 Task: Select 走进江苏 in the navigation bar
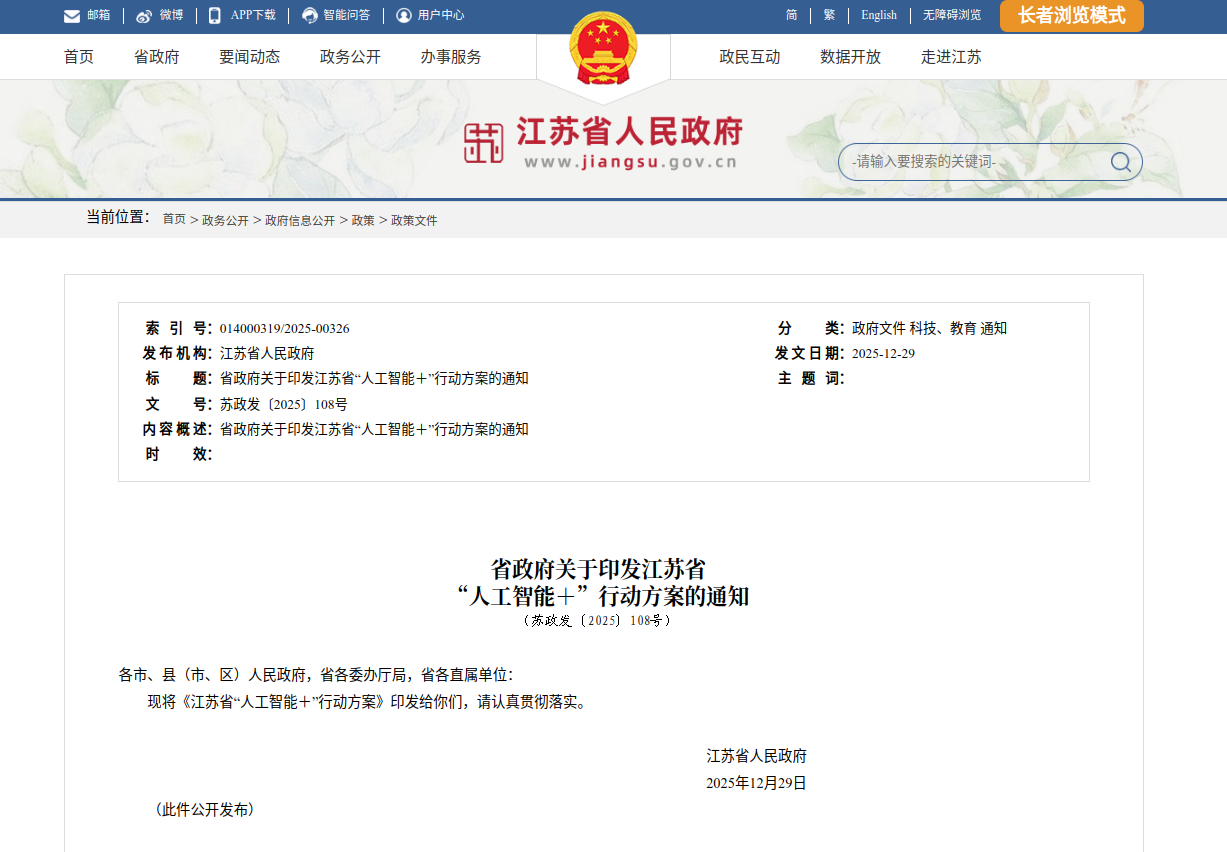click(951, 57)
